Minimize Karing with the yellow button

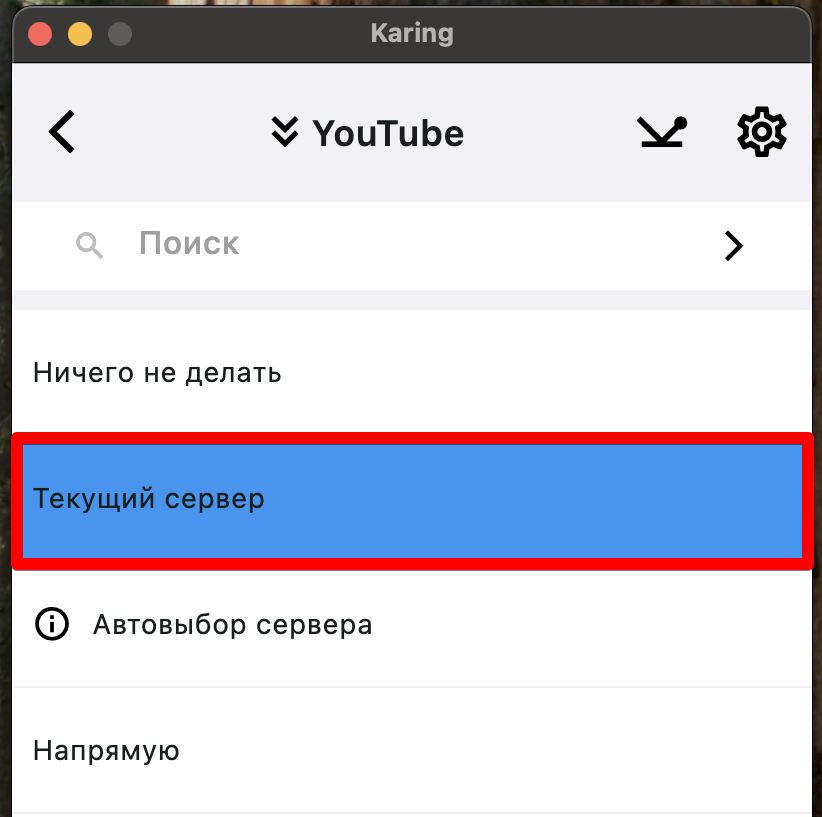(x=80, y=35)
